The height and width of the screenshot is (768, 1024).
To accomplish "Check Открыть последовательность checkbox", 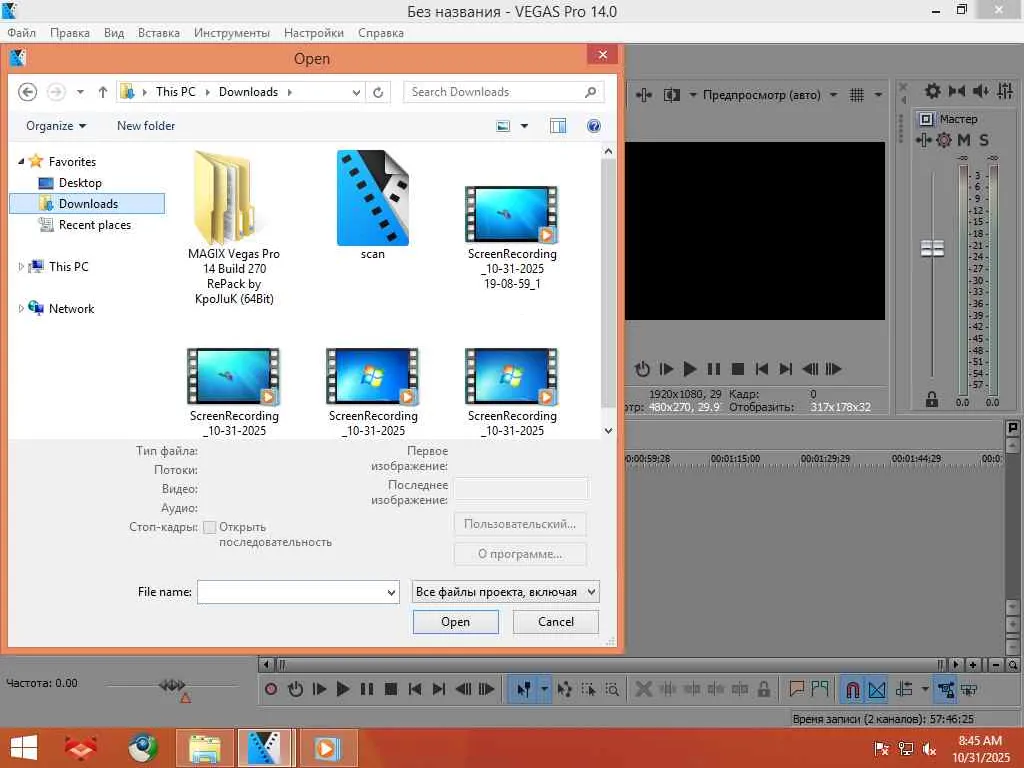I will click(x=210, y=527).
